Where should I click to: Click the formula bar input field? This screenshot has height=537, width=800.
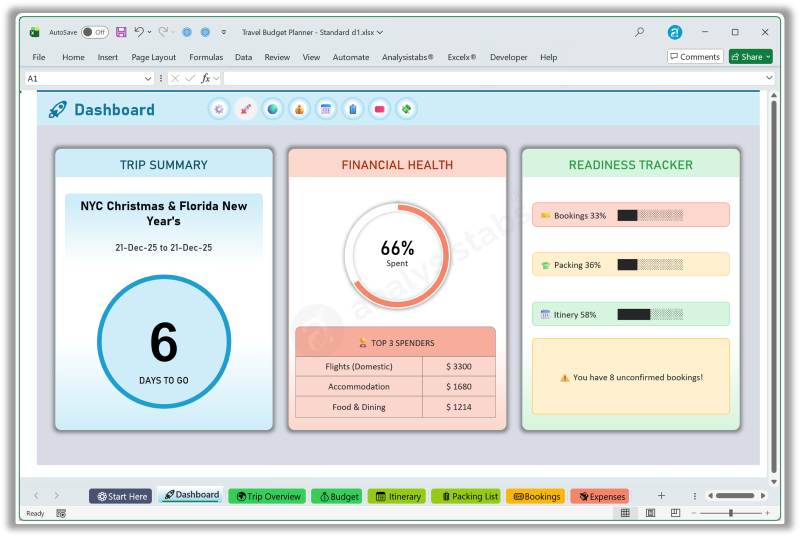point(494,79)
